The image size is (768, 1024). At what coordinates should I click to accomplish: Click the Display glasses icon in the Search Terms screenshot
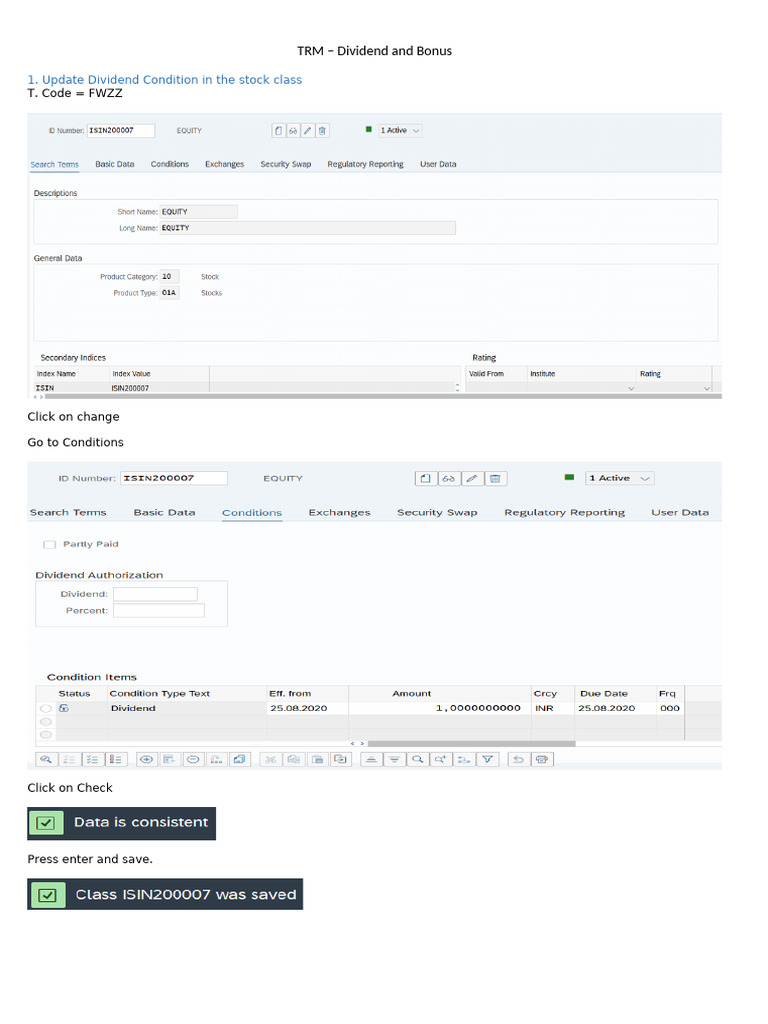click(293, 131)
